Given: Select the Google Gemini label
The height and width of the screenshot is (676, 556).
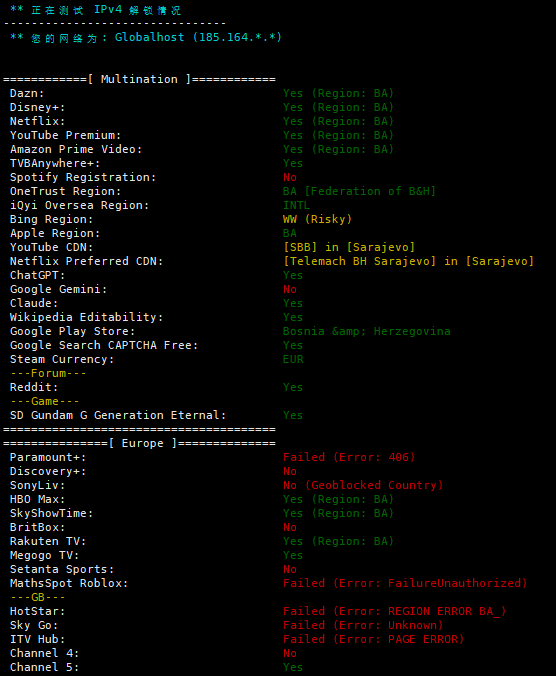Looking at the screenshot, I should pyautogui.click(x=59, y=289).
